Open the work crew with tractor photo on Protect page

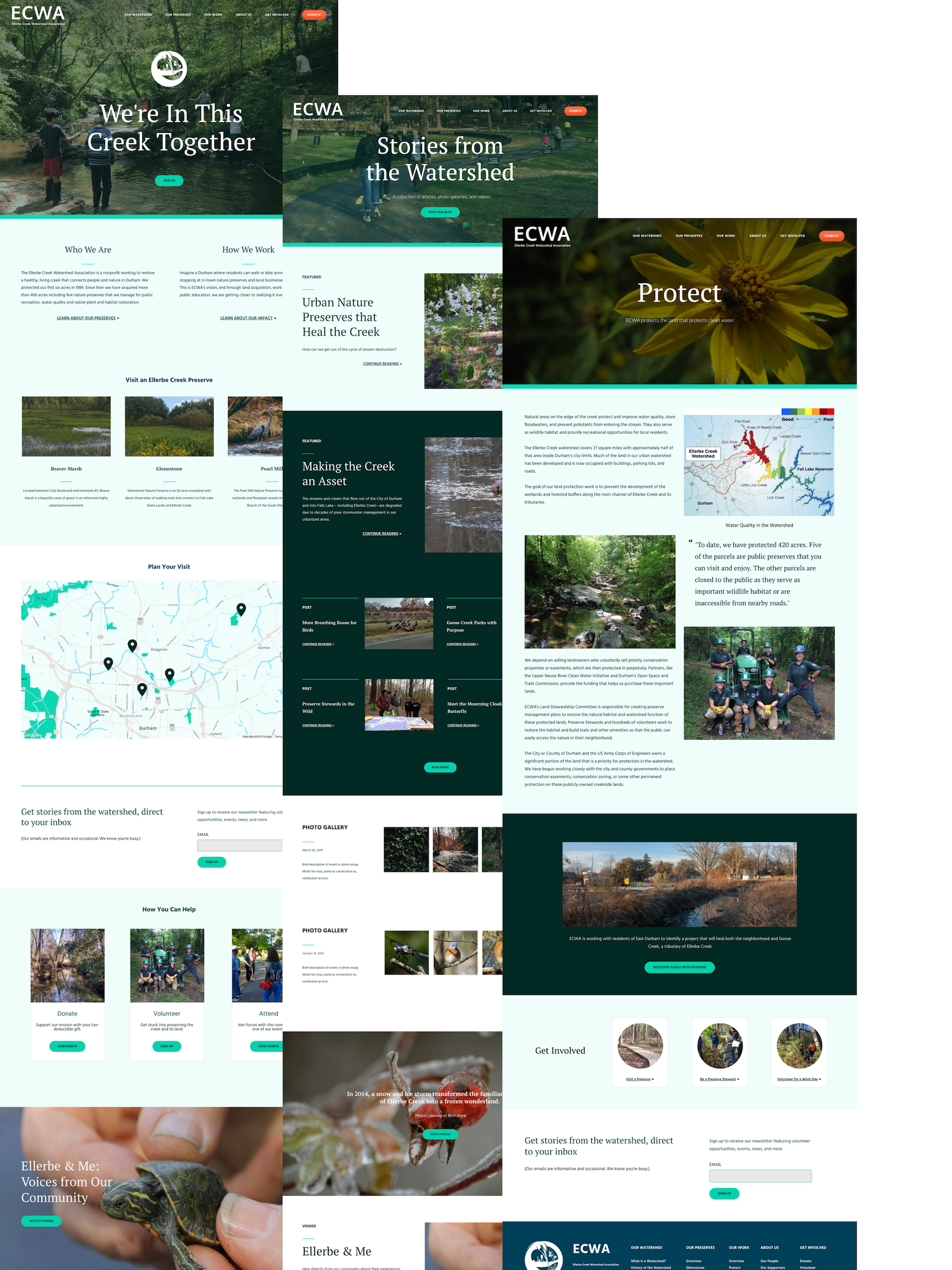(759, 682)
